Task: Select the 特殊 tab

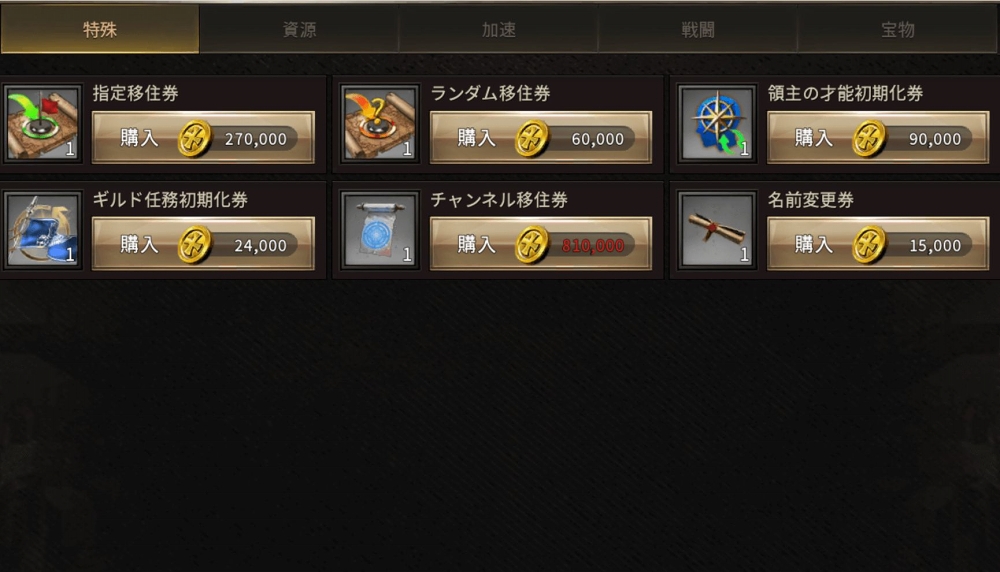Action: [100, 29]
